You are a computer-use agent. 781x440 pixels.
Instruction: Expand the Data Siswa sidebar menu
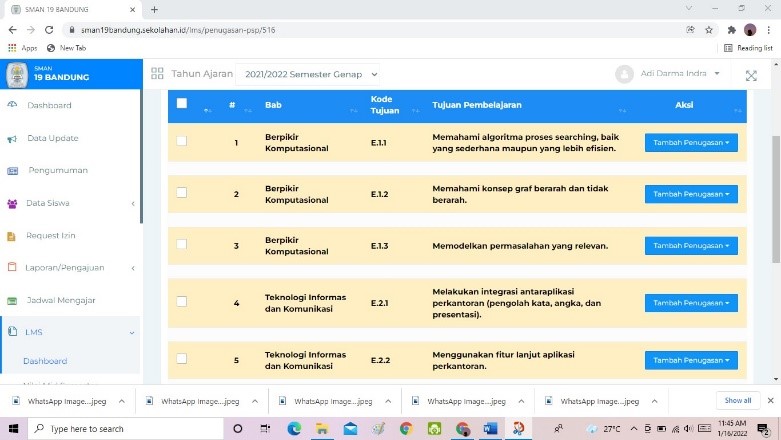[70, 203]
